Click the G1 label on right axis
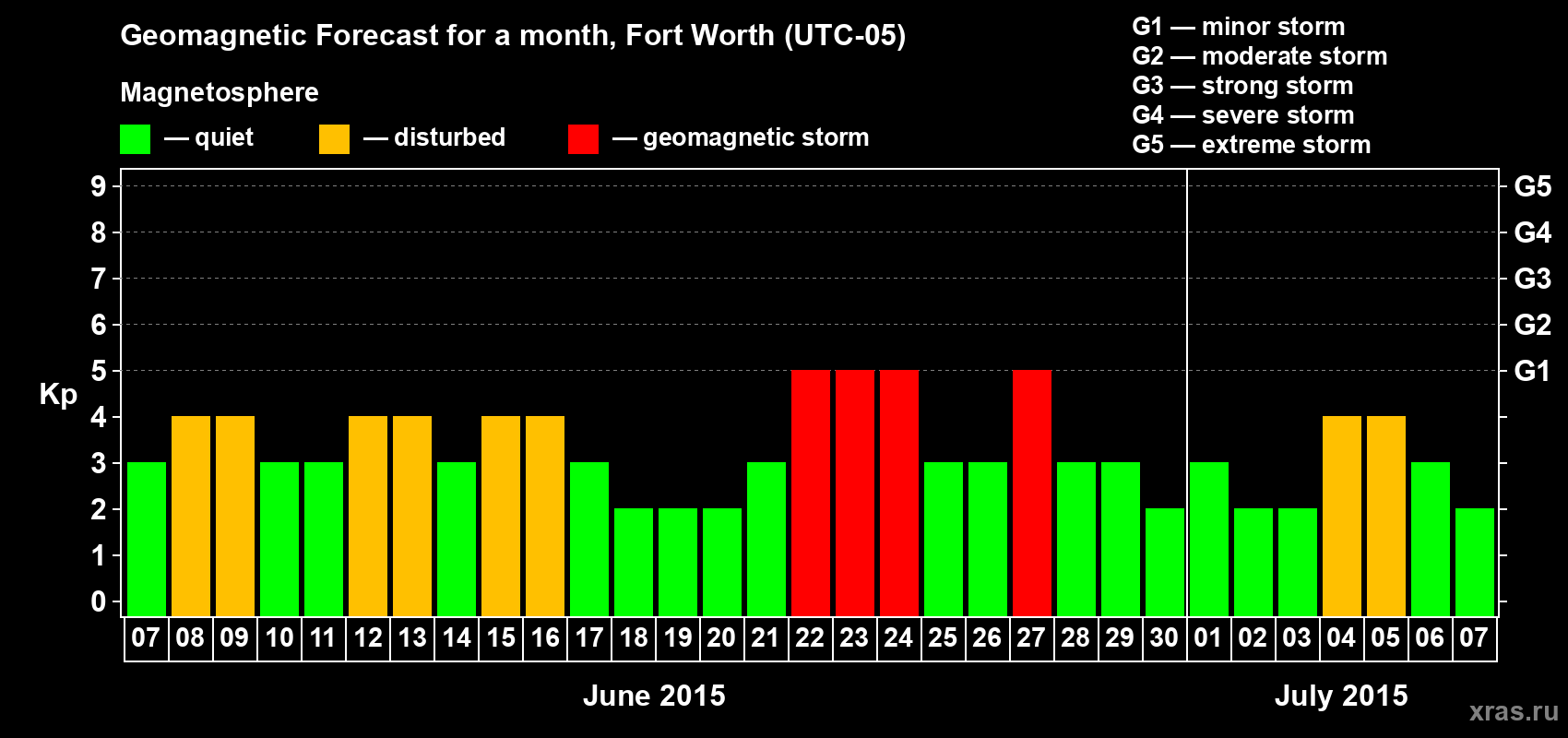This screenshot has width=1568, height=738. [x=1533, y=372]
